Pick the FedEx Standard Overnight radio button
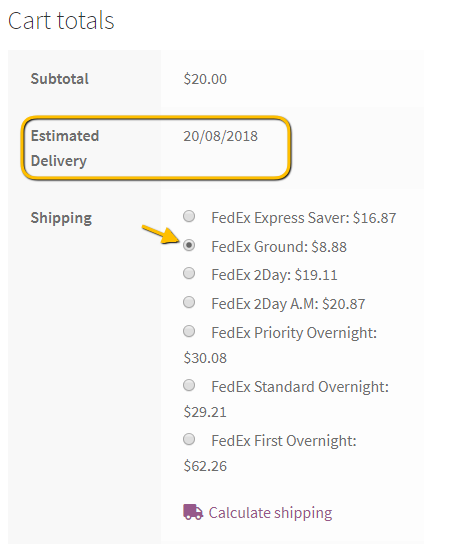The width and height of the screenshot is (450, 544). [189, 385]
